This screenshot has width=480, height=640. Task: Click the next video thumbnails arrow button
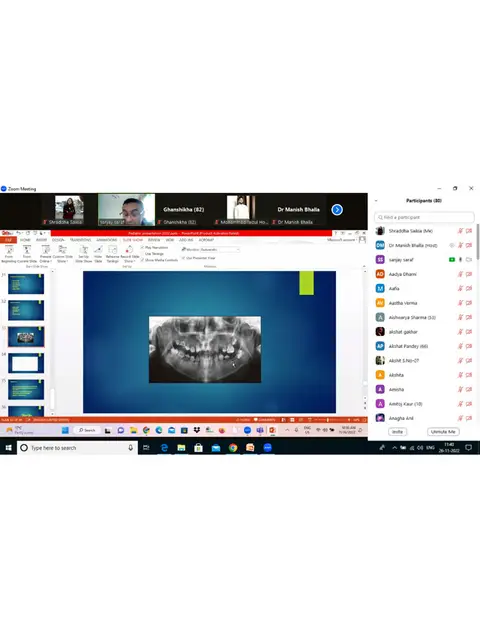coord(337,209)
